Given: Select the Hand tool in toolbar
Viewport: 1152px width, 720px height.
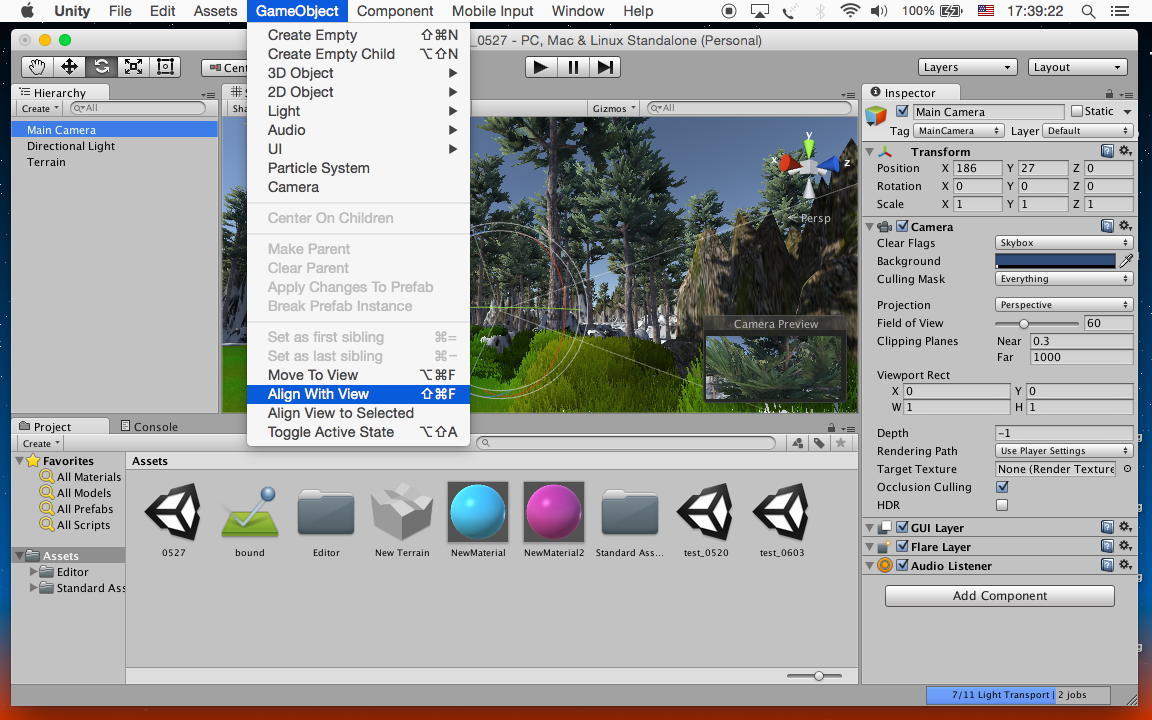Looking at the screenshot, I should (37, 67).
